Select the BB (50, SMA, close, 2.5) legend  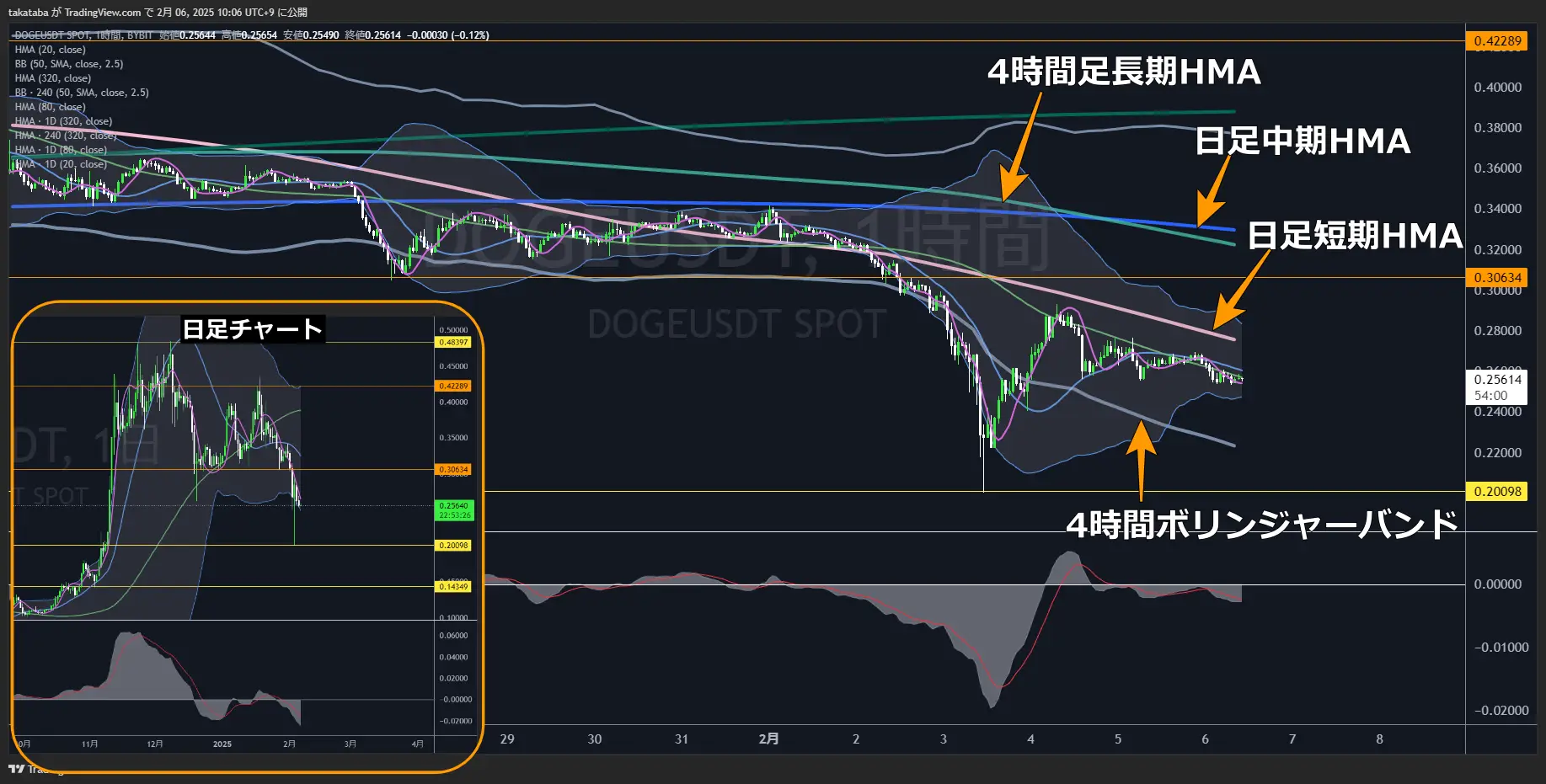pyautogui.click(x=69, y=64)
